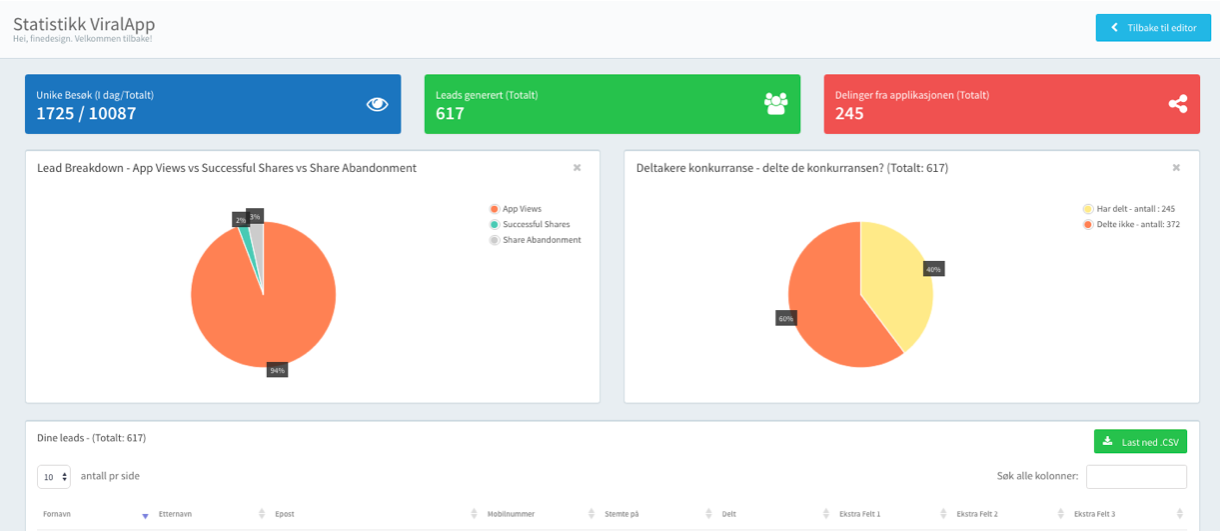Click the Statistikk ViralApp page title

point(84,24)
